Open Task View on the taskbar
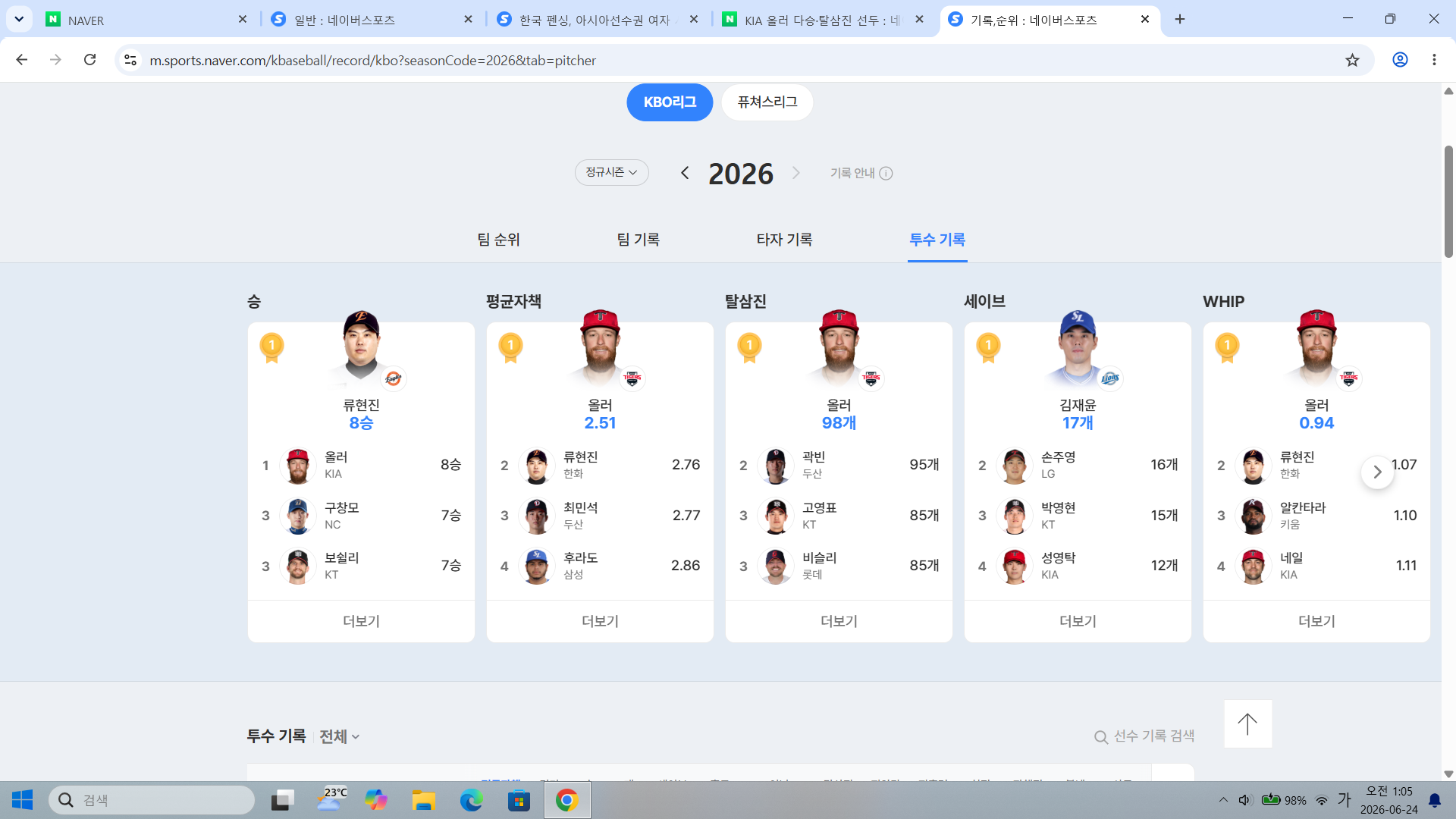Image resolution: width=1456 pixels, height=819 pixels. pyautogui.click(x=283, y=800)
